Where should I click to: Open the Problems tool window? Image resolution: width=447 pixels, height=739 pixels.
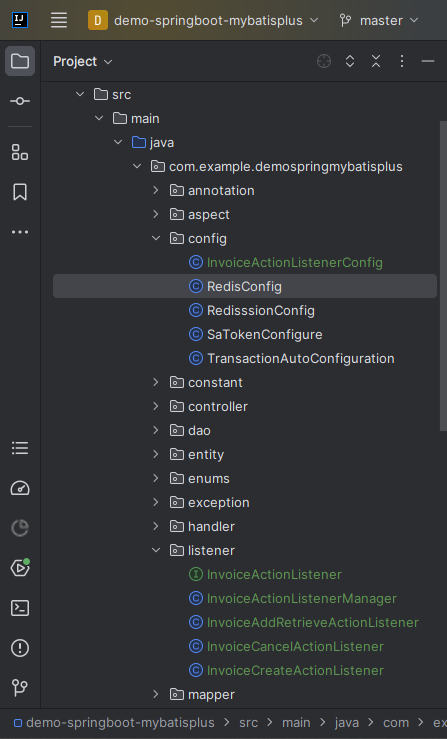click(20, 648)
